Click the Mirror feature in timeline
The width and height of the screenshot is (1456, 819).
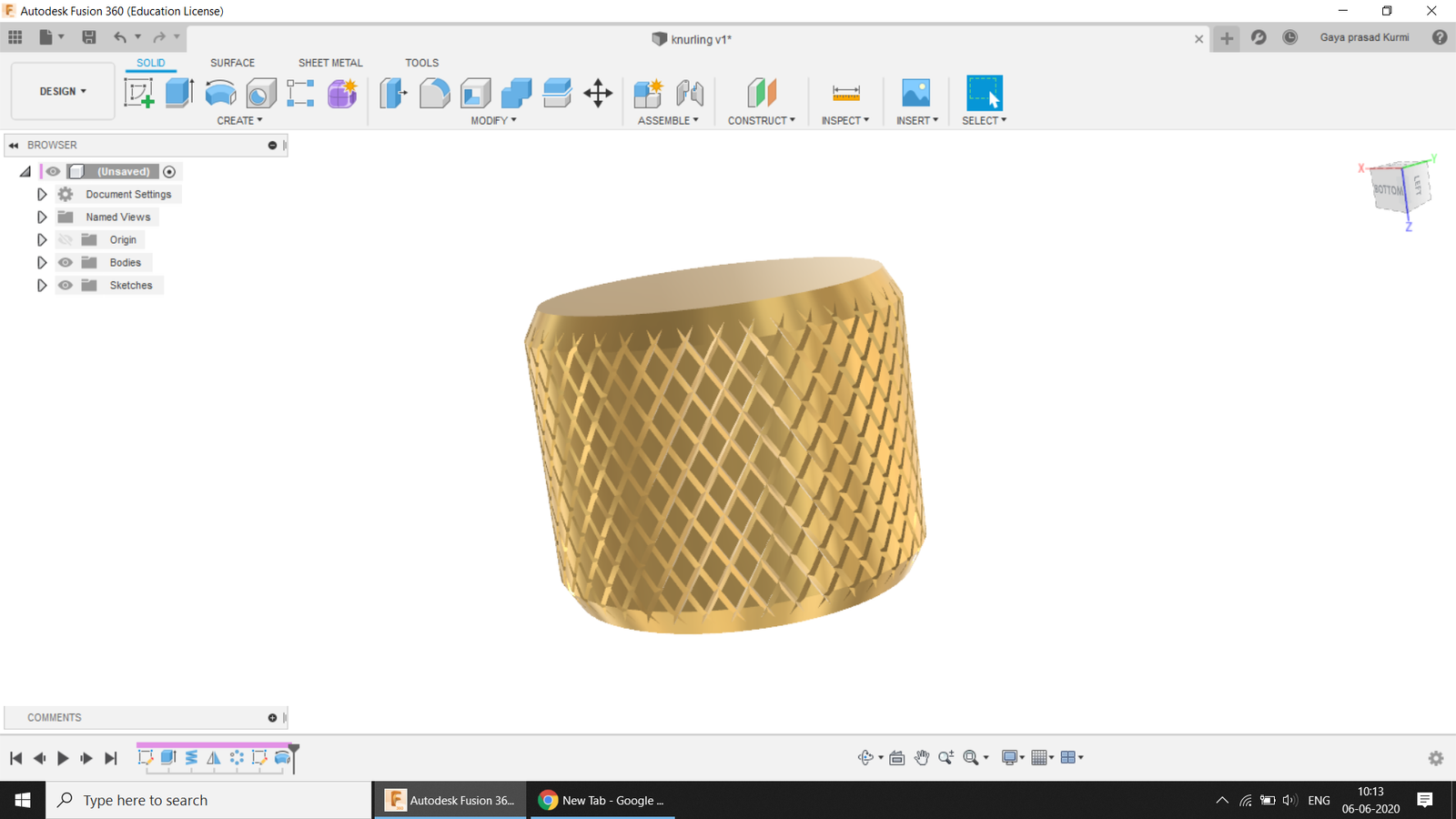[214, 757]
